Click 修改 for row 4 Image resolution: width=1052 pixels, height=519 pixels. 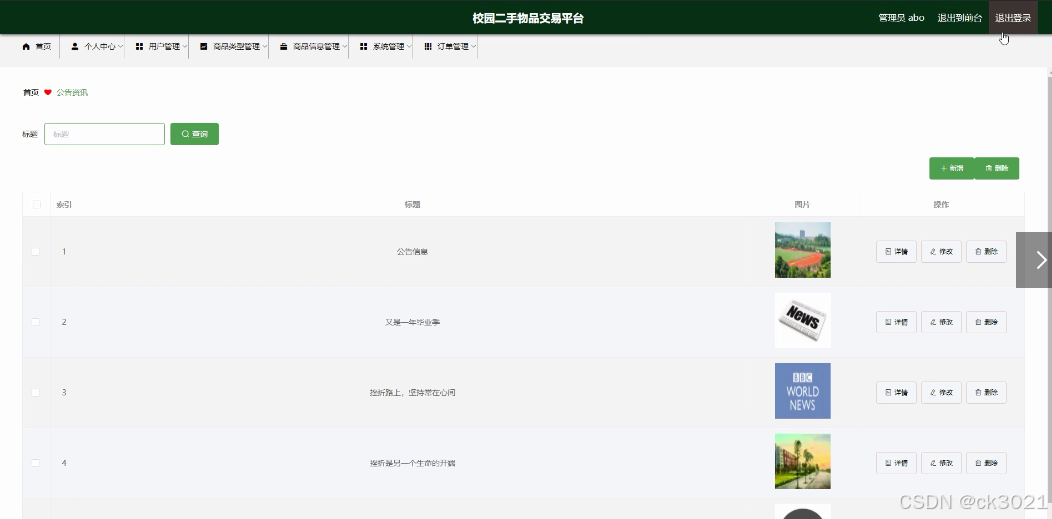(x=941, y=463)
